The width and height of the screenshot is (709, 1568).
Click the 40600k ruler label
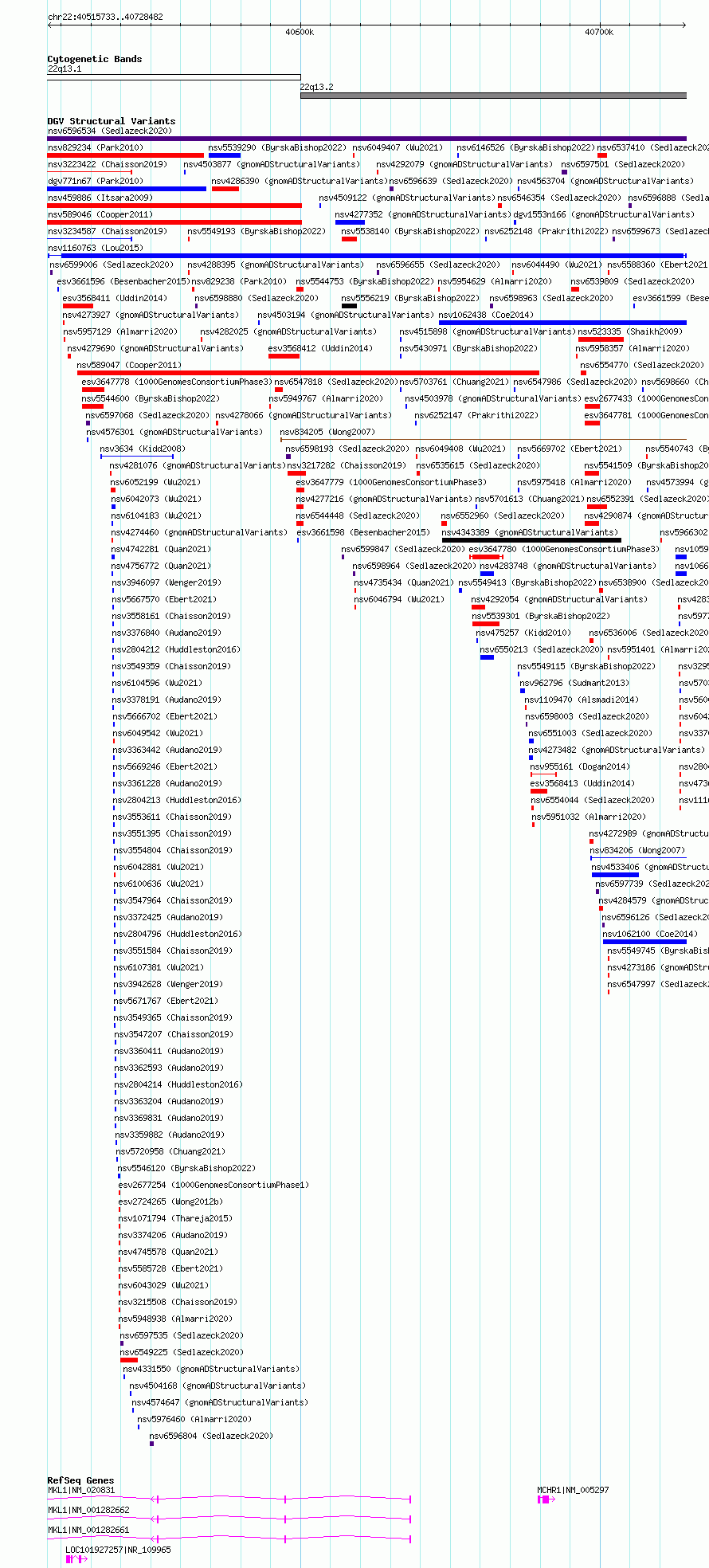coord(300,33)
